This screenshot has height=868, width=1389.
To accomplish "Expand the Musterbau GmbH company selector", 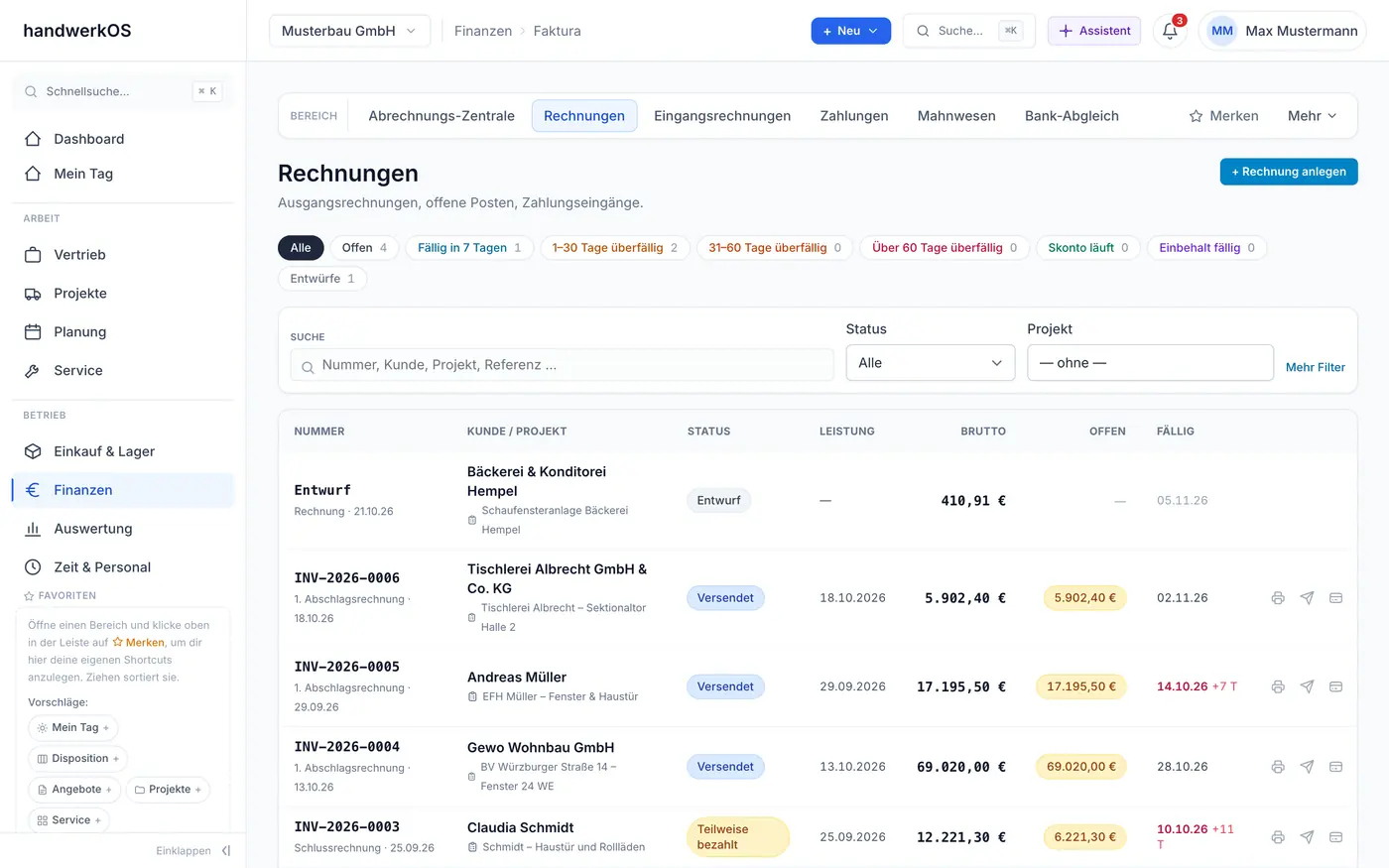I will pyautogui.click(x=349, y=31).
